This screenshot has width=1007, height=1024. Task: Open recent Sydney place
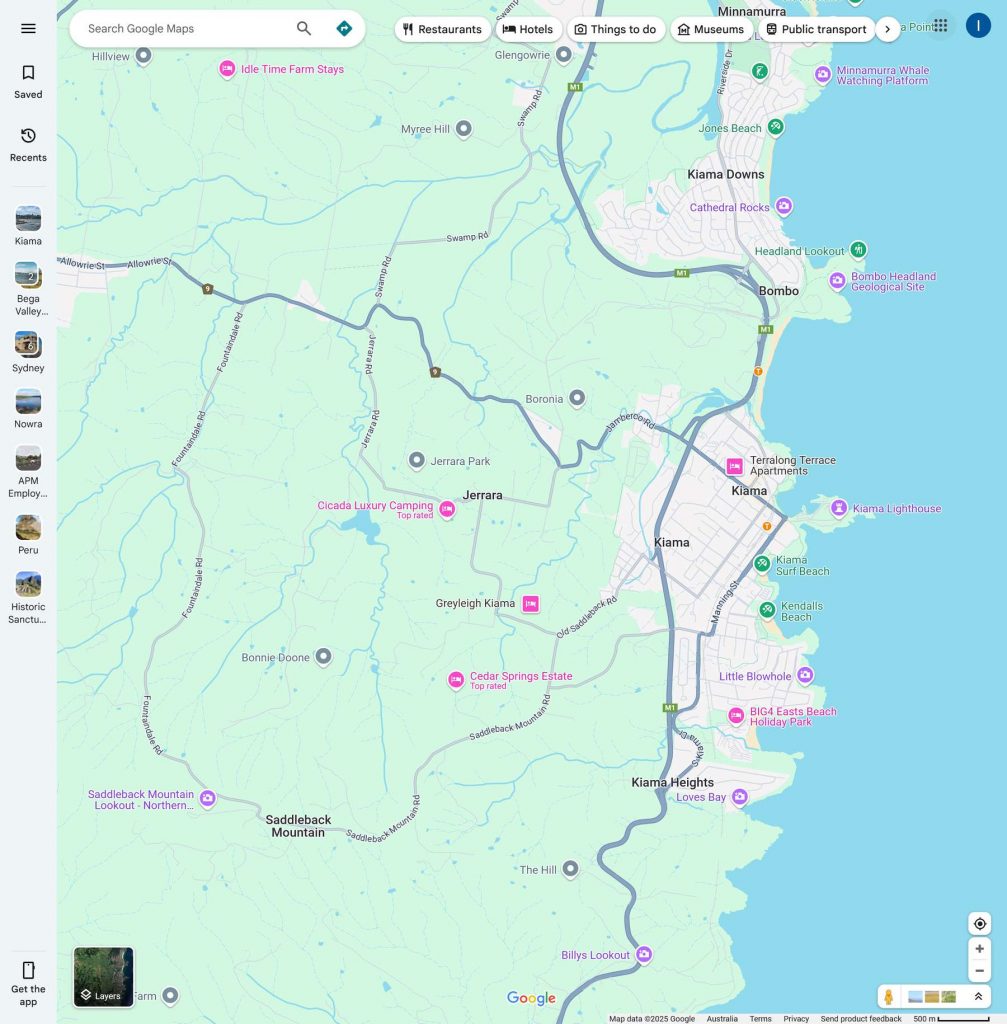click(x=28, y=351)
